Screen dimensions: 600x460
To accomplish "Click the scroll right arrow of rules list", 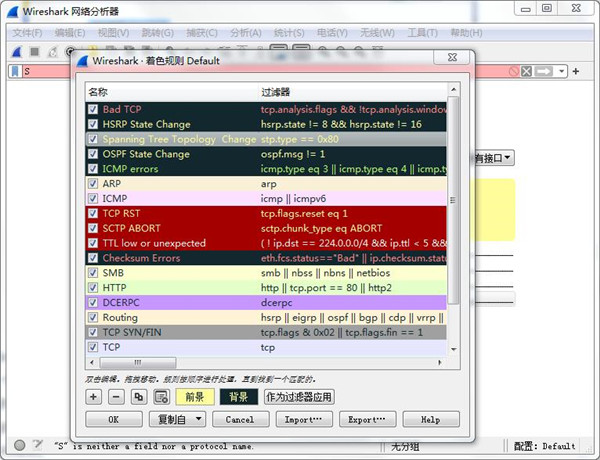I will point(440,362).
